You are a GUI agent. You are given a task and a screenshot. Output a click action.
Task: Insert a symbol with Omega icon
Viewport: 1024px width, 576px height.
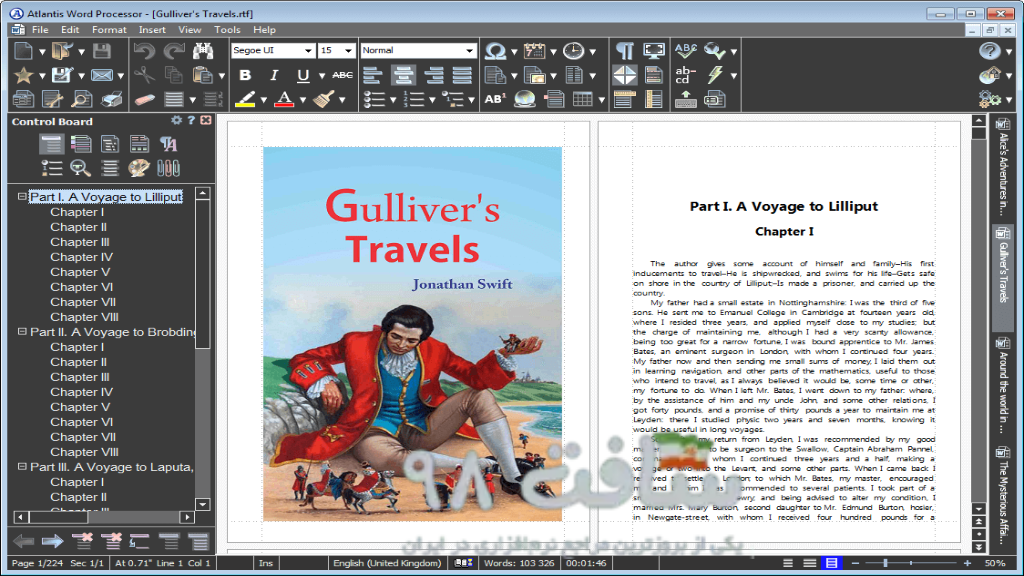496,51
